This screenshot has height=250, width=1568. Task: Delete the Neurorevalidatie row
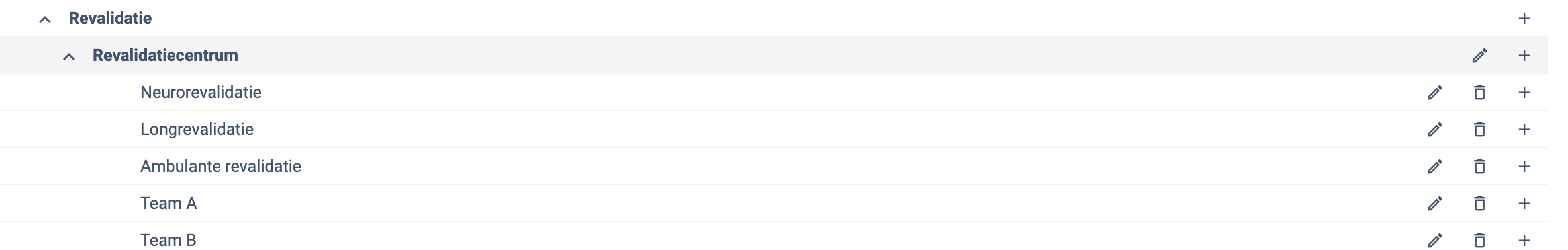coord(1479,93)
